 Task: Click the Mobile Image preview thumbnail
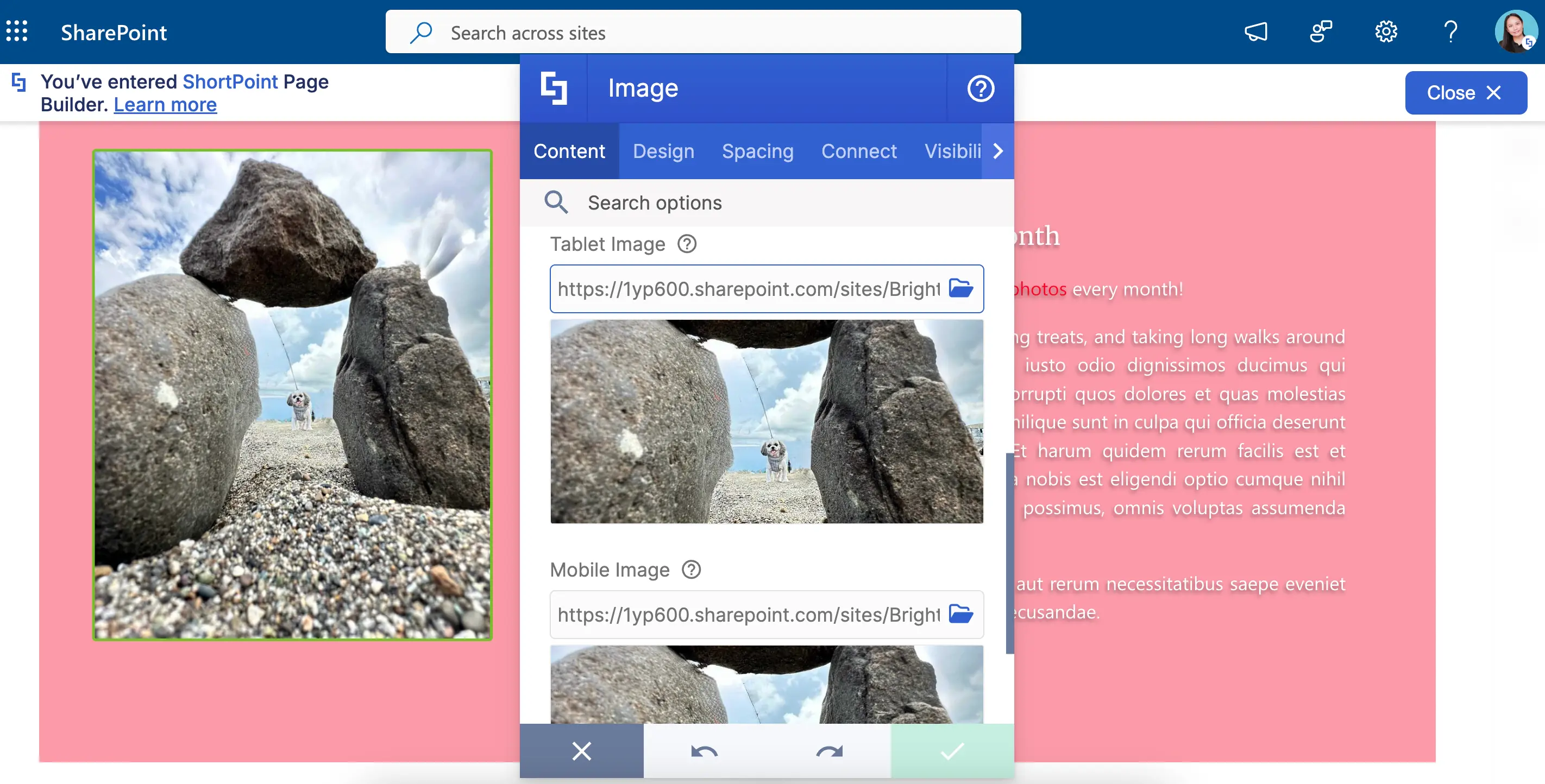tap(767, 684)
